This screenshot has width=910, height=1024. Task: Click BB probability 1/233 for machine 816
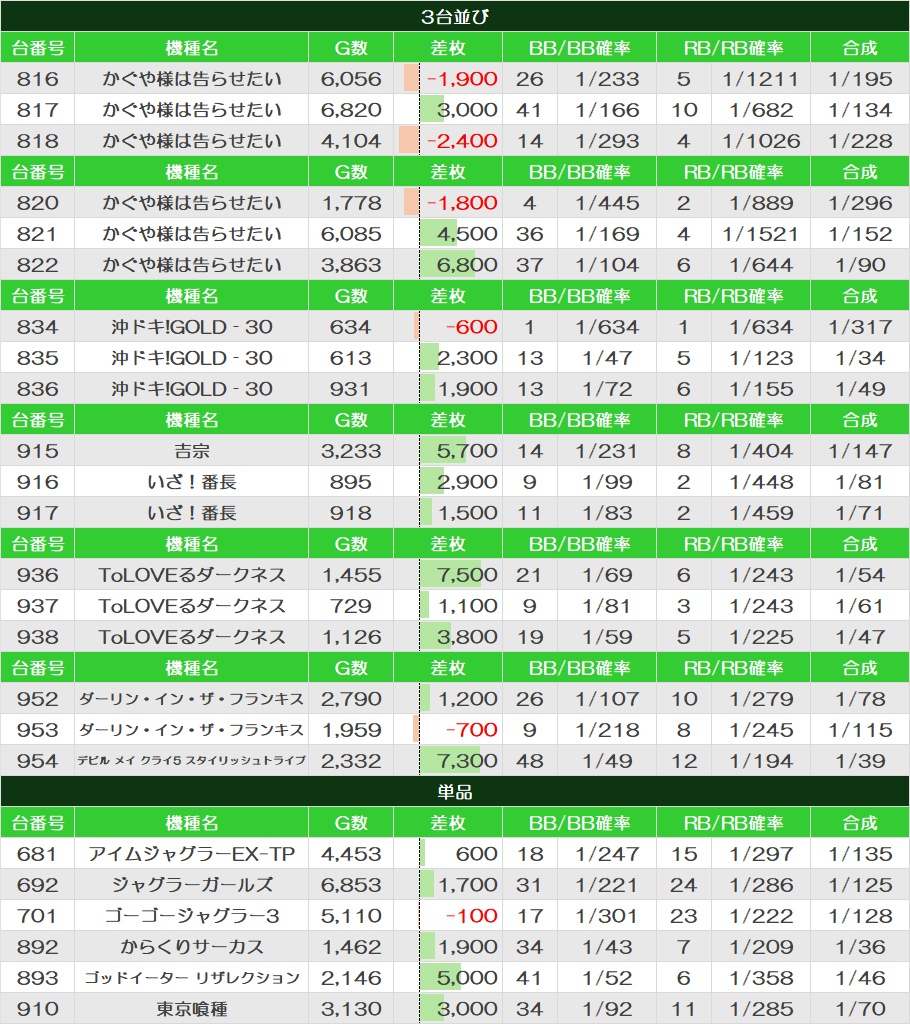(607, 79)
